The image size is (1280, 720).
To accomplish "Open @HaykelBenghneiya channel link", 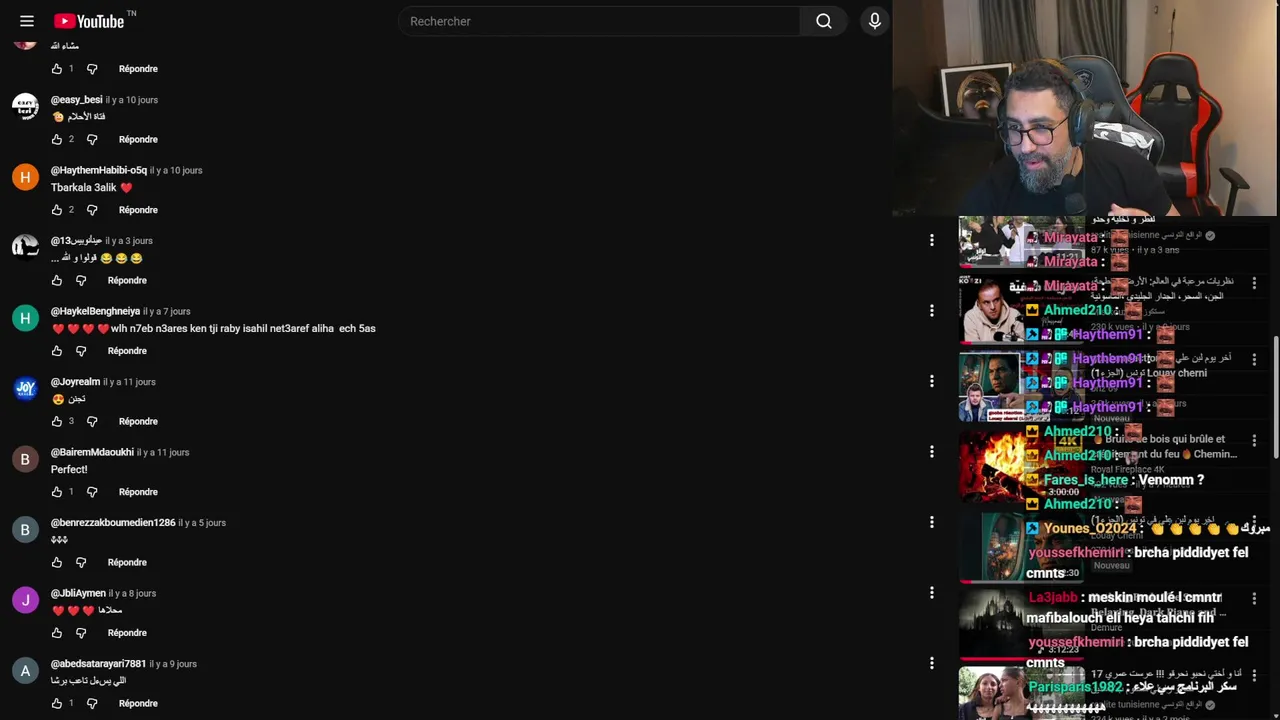I will [96, 311].
